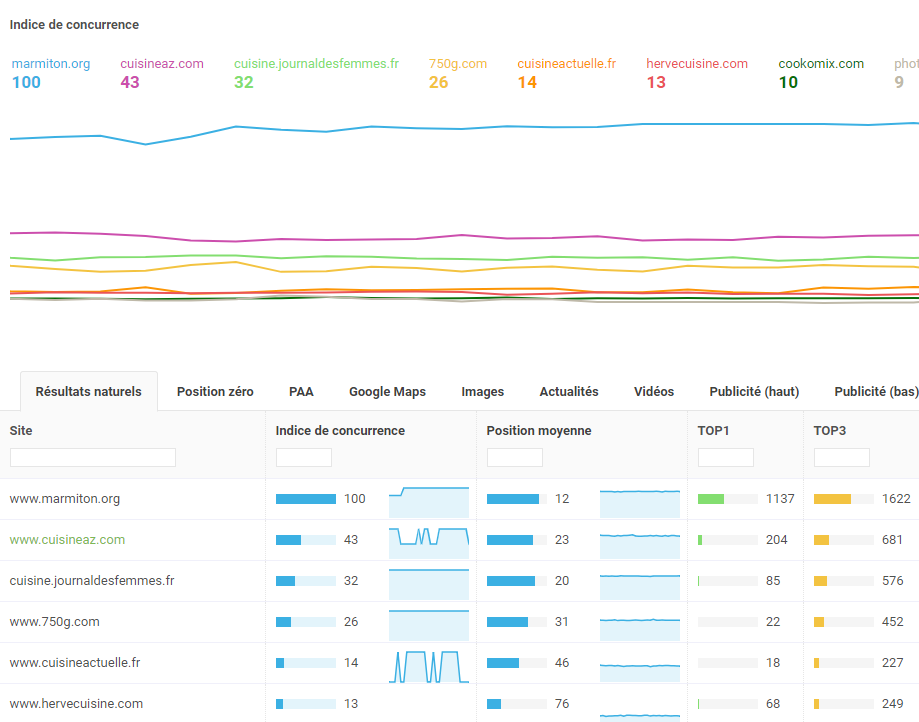Toggle cuisineaz.com legend entry

click(x=162, y=64)
